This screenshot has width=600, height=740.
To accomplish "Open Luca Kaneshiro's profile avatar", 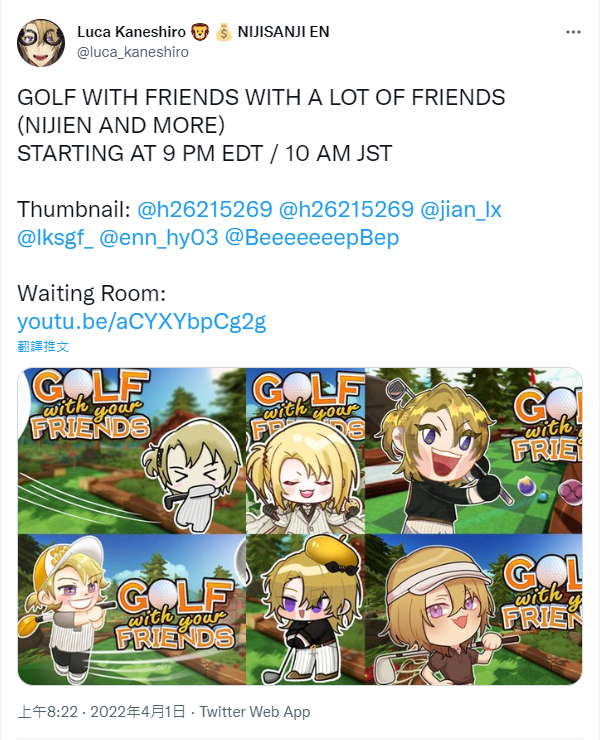I will tap(41, 42).
